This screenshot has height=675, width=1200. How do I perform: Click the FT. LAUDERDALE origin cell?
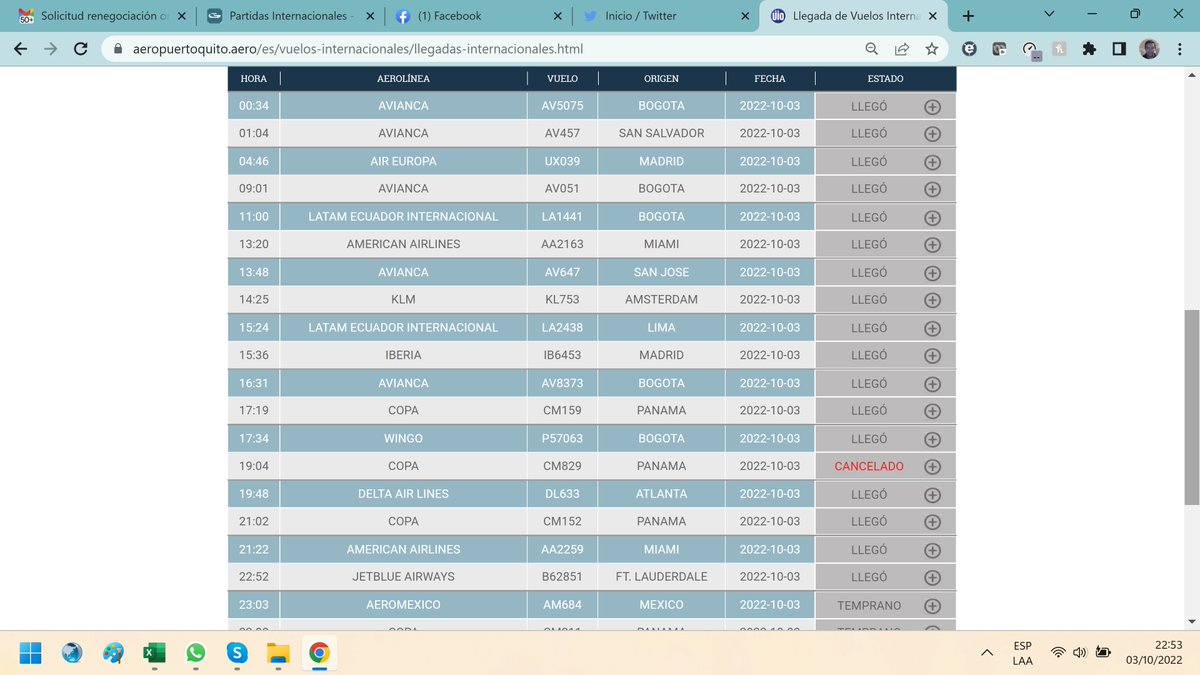point(662,577)
